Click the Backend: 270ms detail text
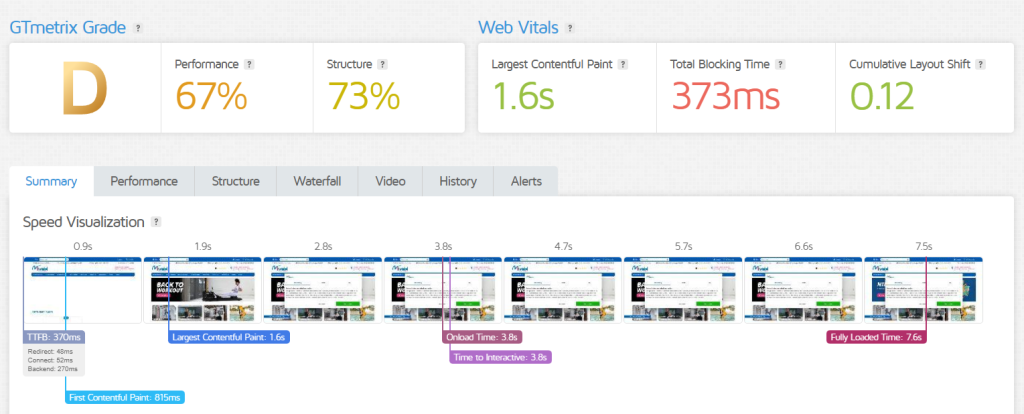1024x414 pixels. (x=52, y=369)
